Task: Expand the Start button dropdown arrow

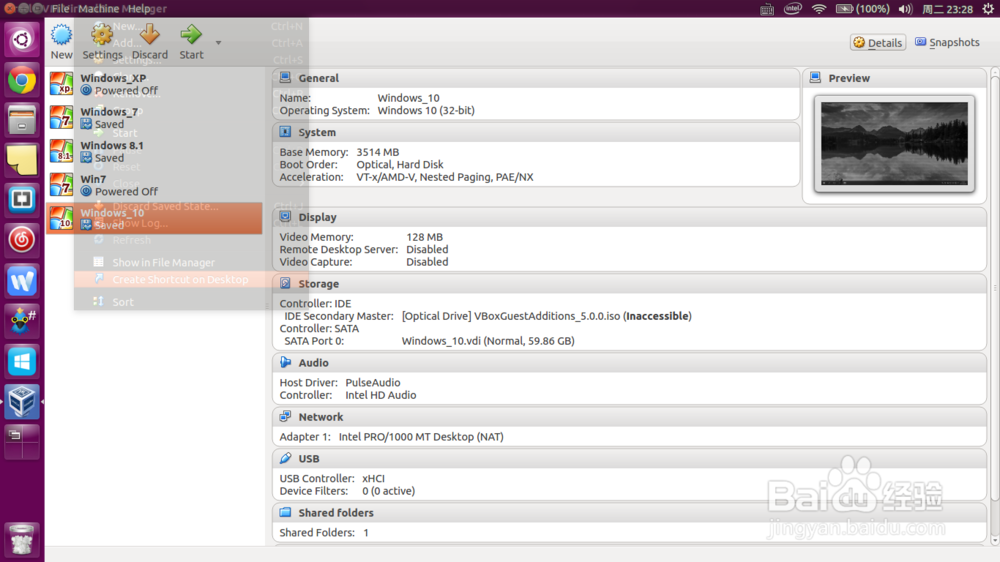Action: tap(218, 43)
